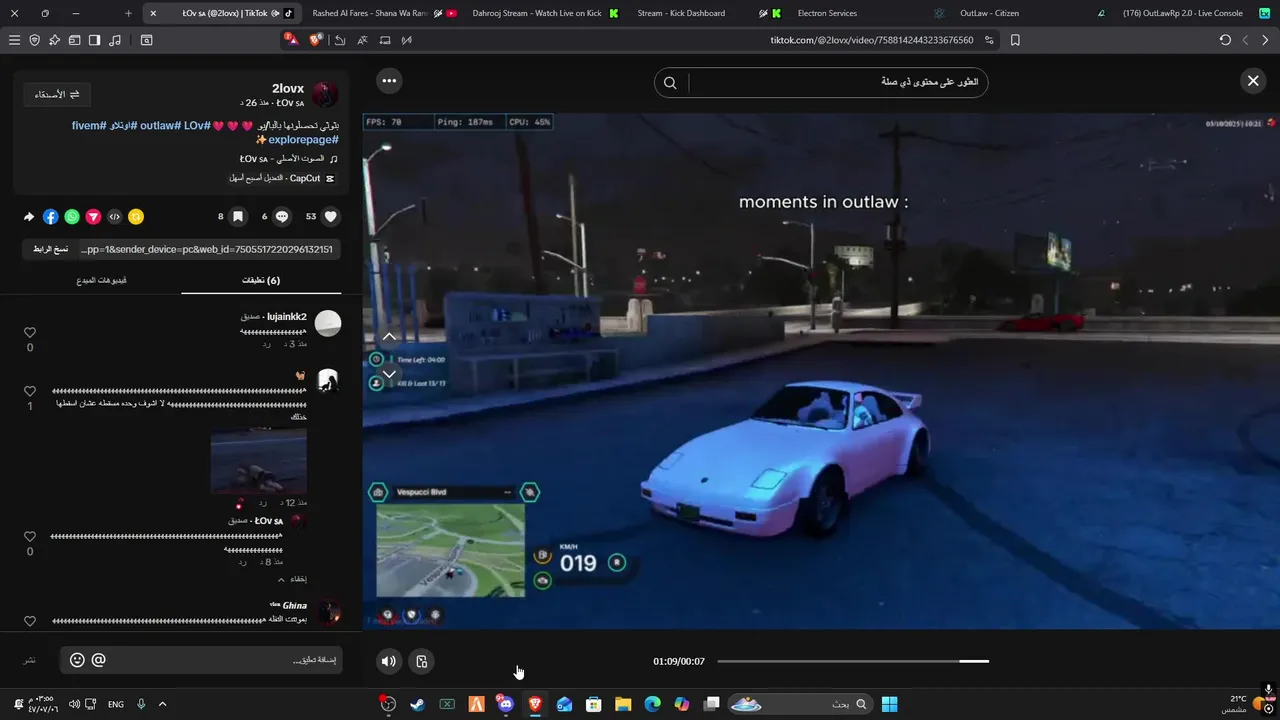Switch to the Comments (6) tab
The height and width of the screenshot is (720, 1280).
pyautogui.click(x=261, y=280)
